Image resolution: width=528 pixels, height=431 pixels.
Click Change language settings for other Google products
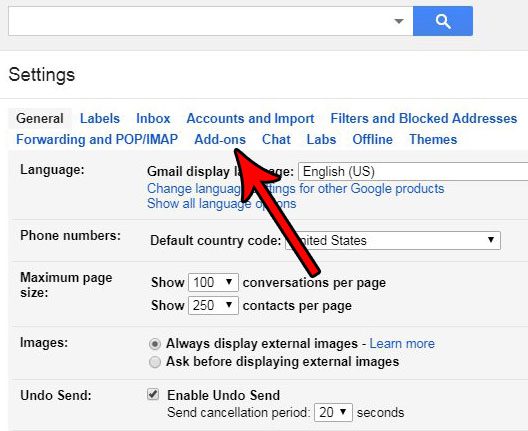coord(296,189)
